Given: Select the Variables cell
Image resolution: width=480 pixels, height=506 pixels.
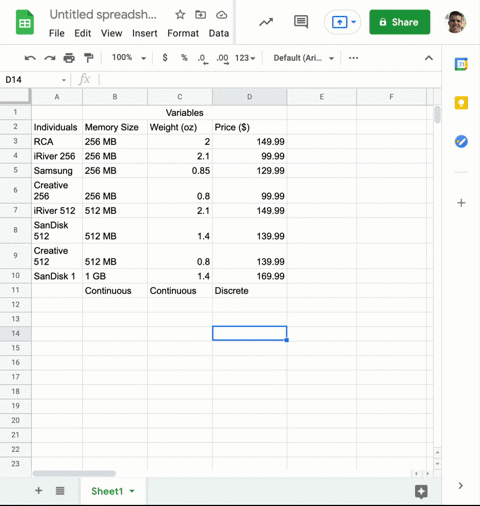Looking at the screenshot, I should (x=184, y=113).
